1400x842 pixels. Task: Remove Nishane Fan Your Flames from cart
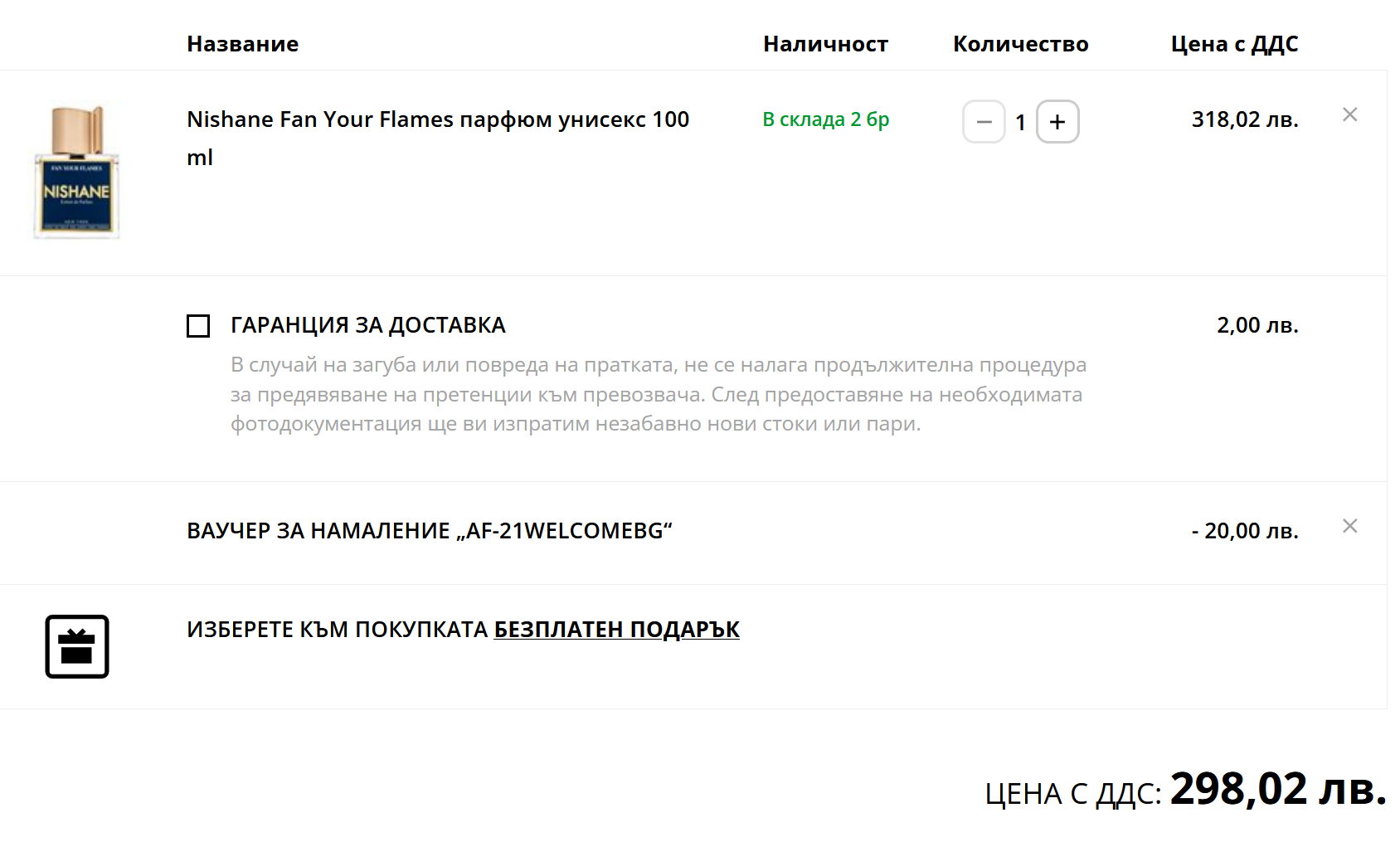pos(1349,114)
